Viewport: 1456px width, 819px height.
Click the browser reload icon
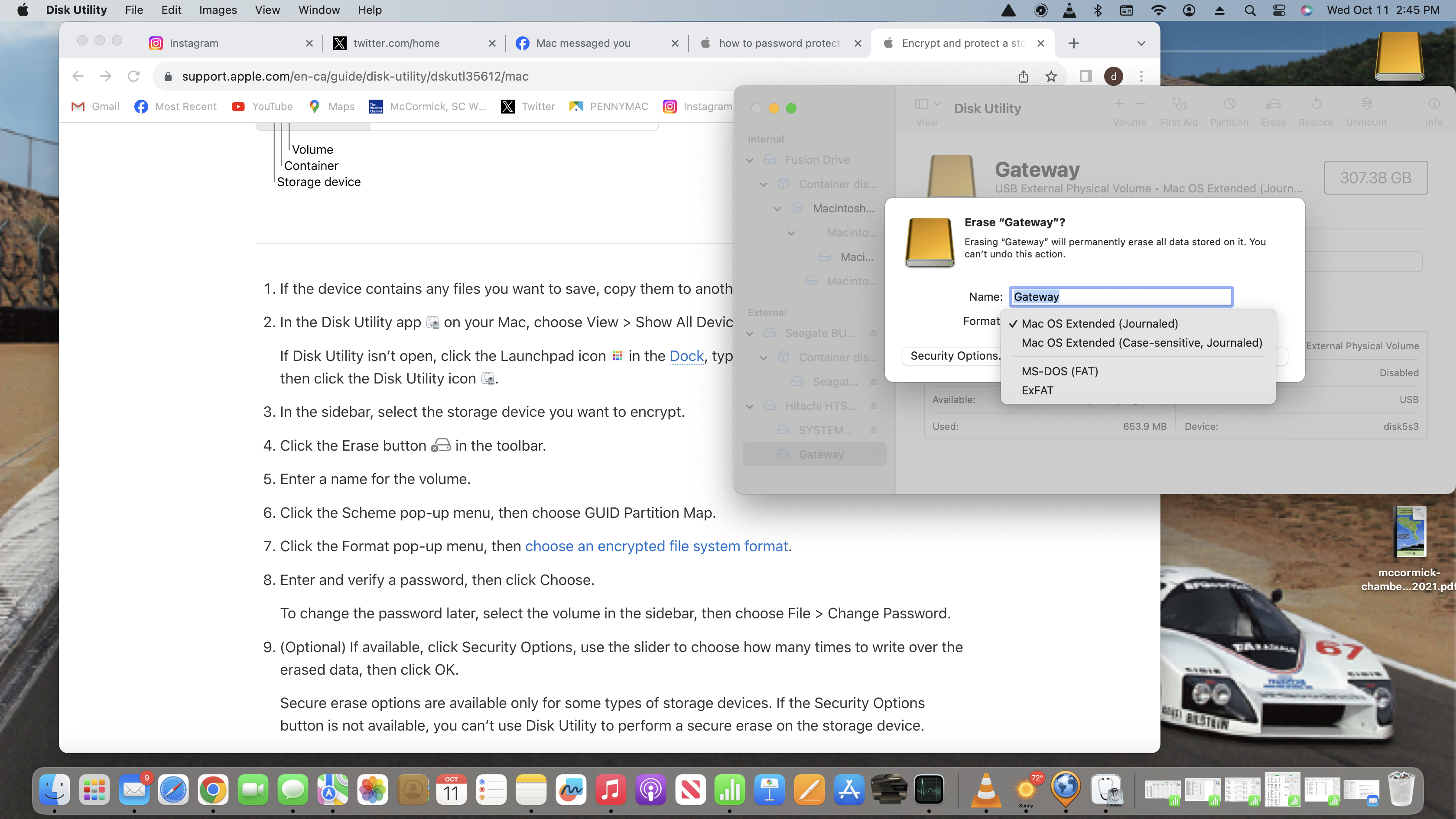click(x=133, y=76)
